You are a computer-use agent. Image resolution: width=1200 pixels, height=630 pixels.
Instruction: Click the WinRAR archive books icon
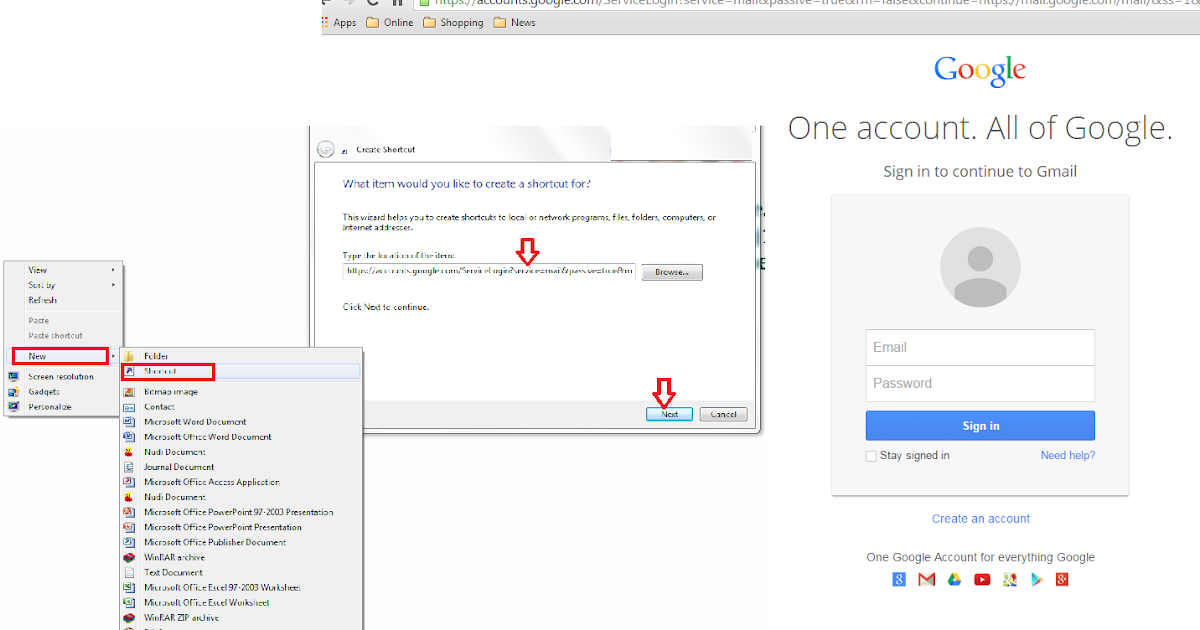coord(129,557)
